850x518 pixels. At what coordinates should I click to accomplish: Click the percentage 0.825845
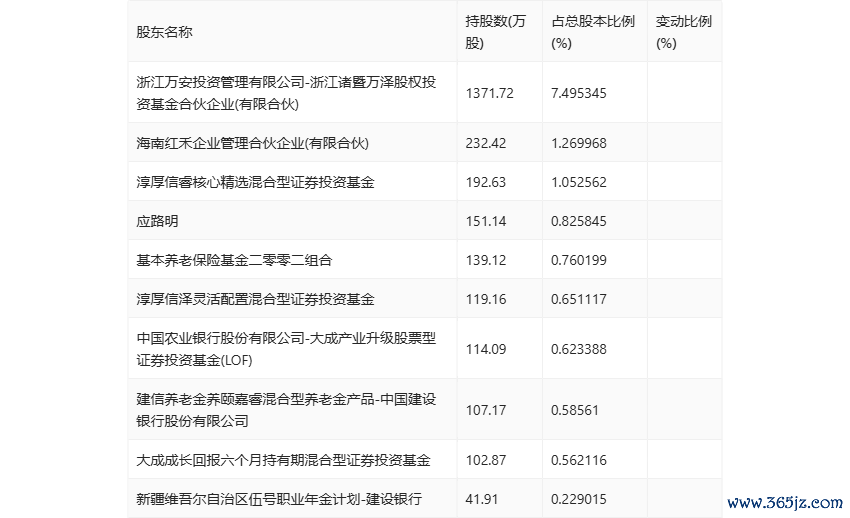[578, 221]
